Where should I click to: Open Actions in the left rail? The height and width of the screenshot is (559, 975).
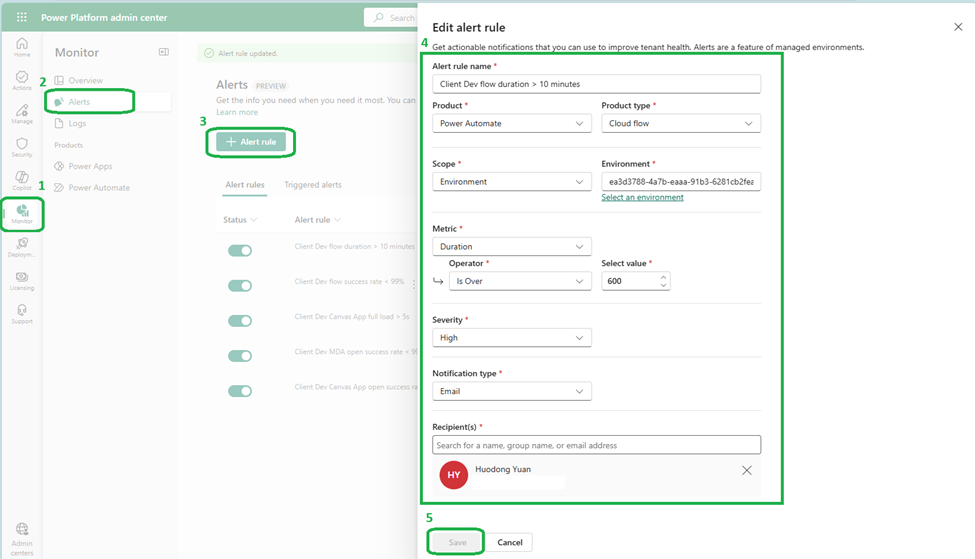tap(22, 80)
